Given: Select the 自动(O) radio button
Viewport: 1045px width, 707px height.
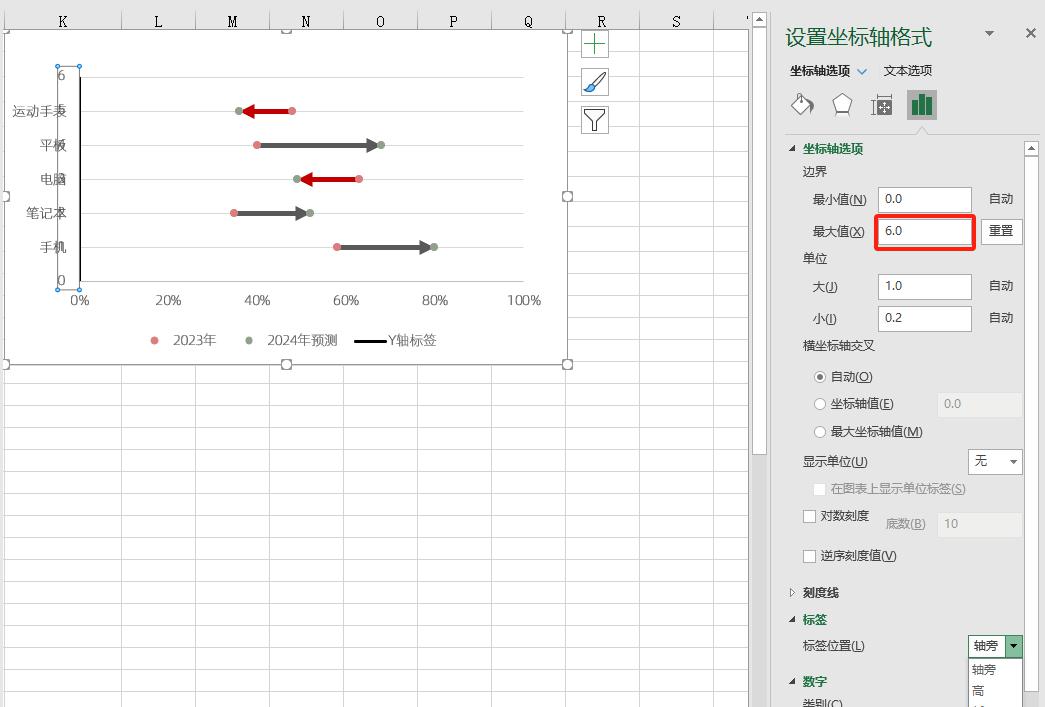Looking at the screenshot, I should coord(820,377).
